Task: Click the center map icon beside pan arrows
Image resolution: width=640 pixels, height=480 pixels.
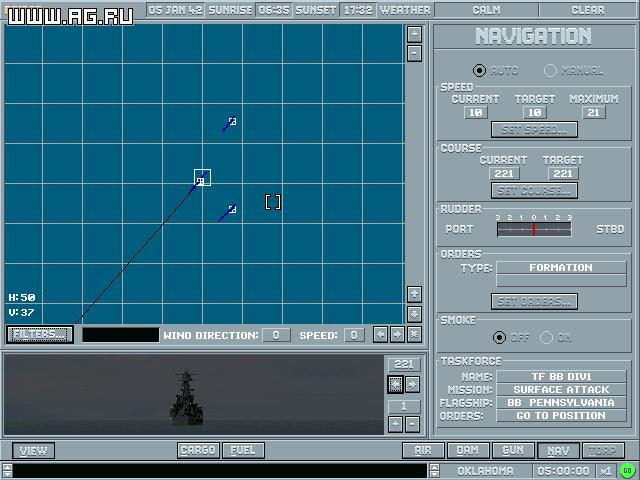Action: [414, 335]
